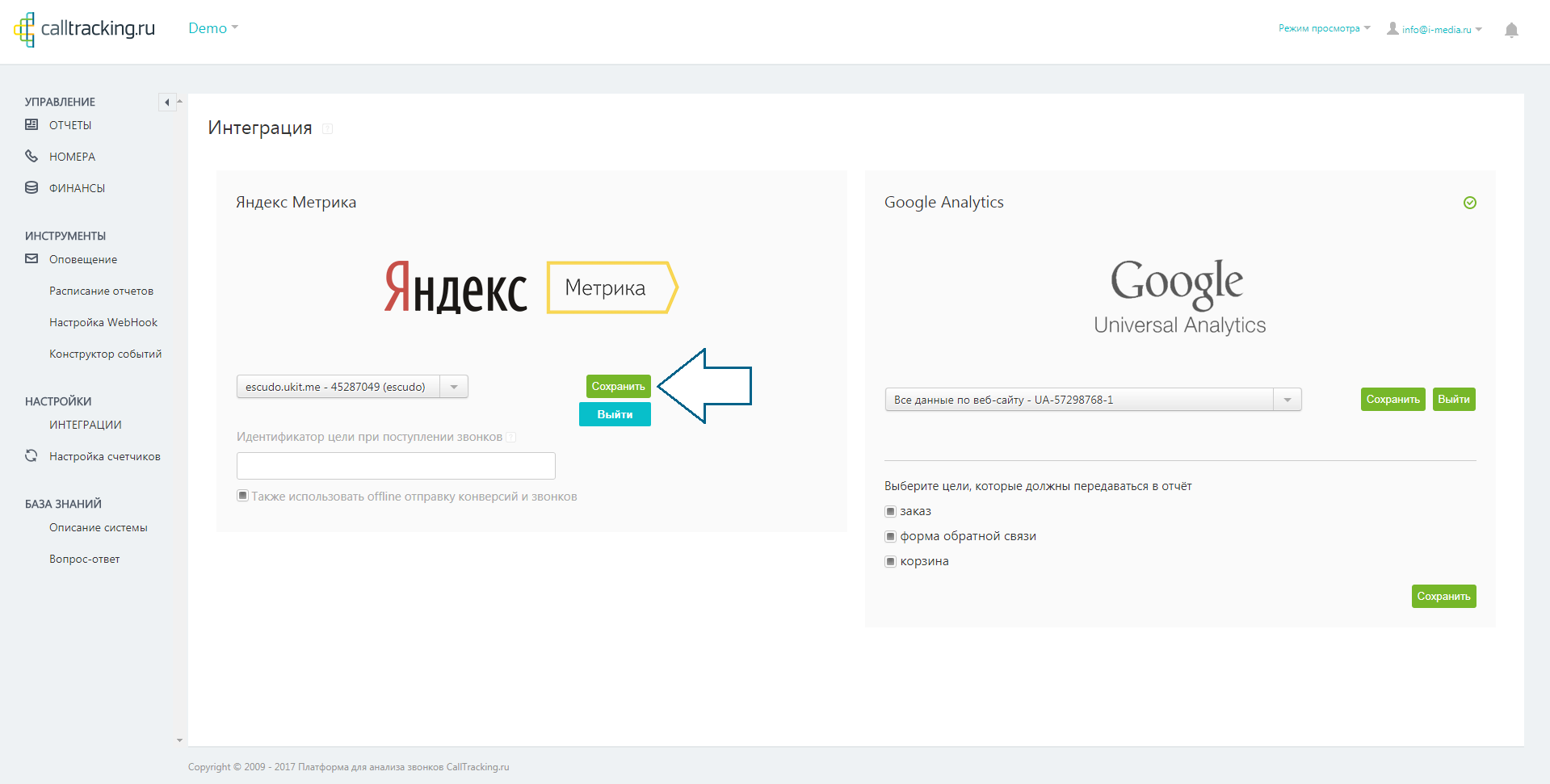Go to Расписание отчетов menu item
Viewport: 1550px width, 784px height.
pos(101,291)
